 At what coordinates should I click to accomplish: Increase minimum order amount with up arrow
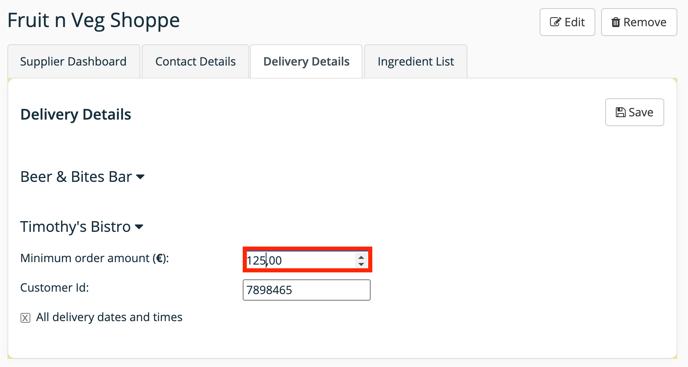click(x=361, y=257)
